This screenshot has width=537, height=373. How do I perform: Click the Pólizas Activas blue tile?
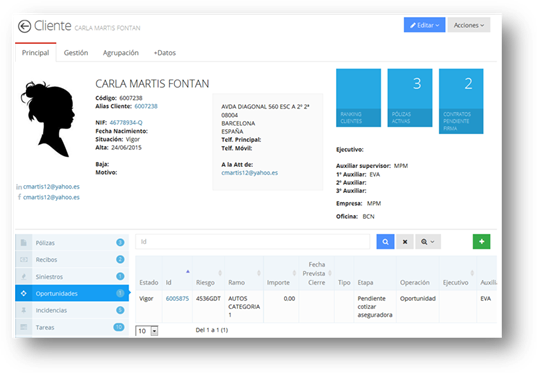[410, 98]
